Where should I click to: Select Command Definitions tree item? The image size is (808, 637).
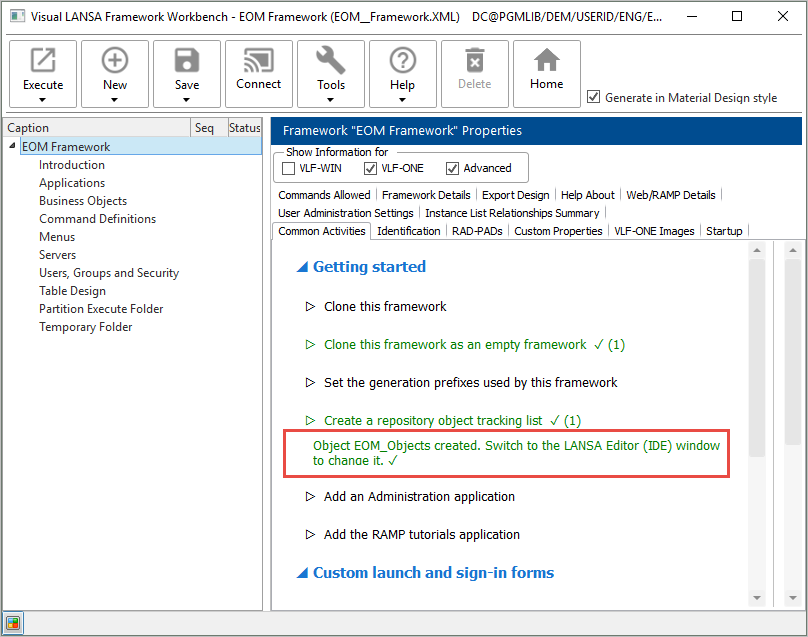click(x=97, y=219)
